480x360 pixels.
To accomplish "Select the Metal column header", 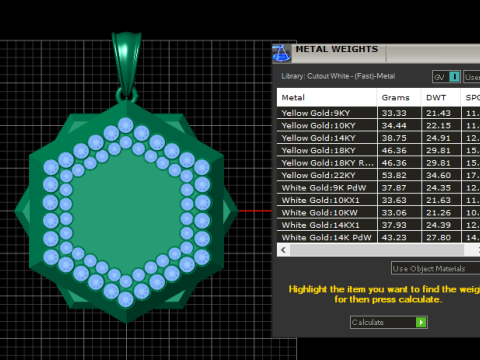I will click(x=327, y=98).
